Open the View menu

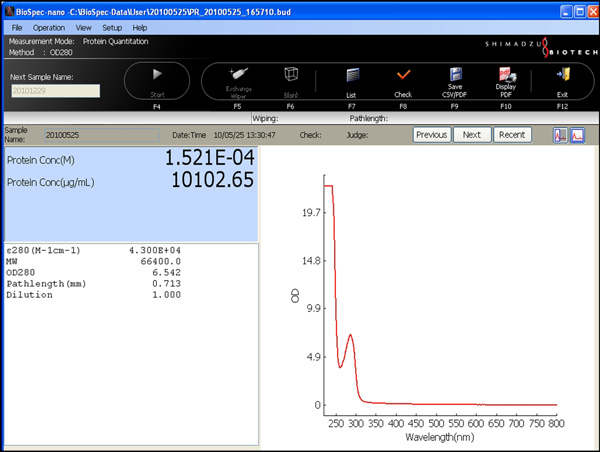(83, 28)
